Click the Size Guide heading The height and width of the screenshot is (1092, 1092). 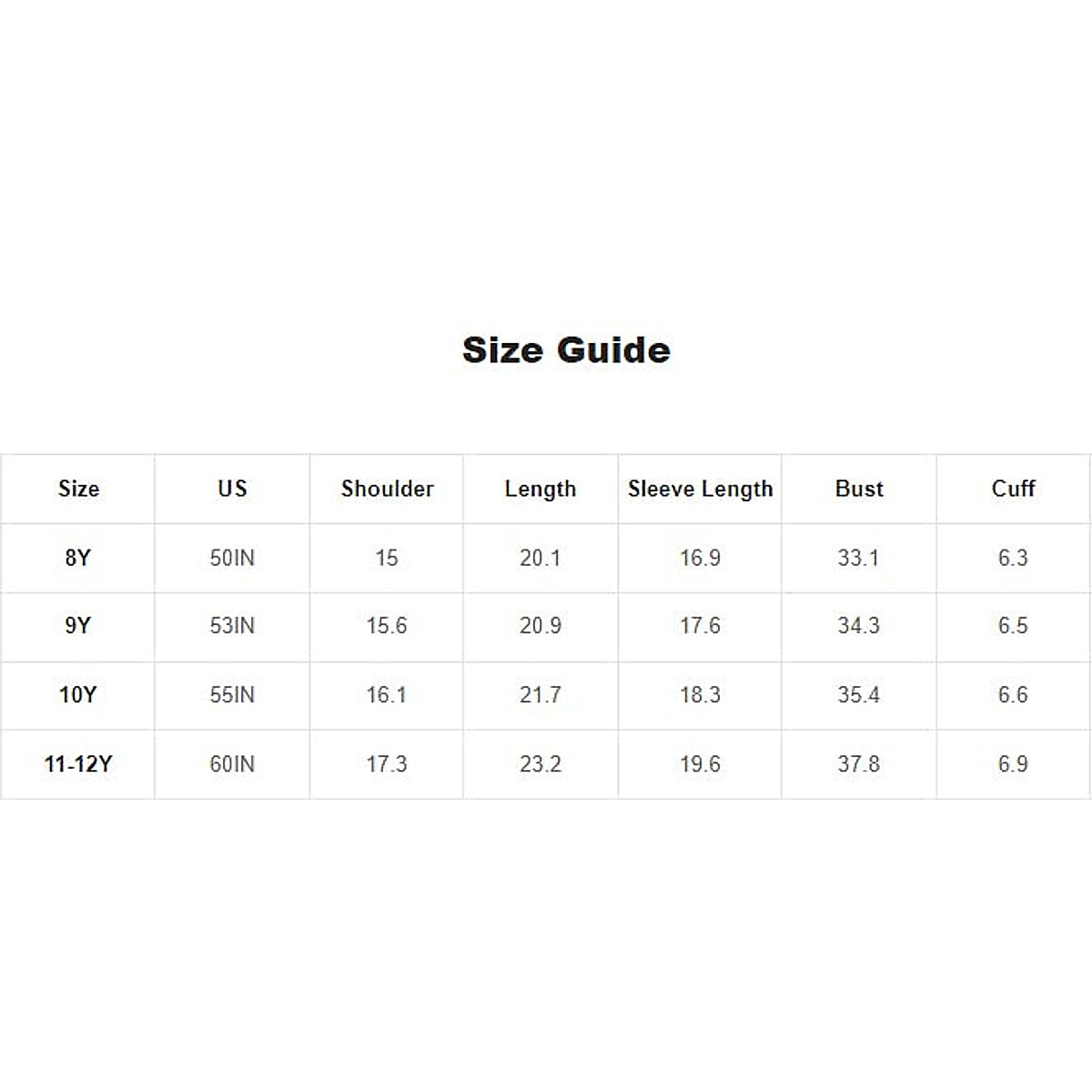(x=566, y=350)
